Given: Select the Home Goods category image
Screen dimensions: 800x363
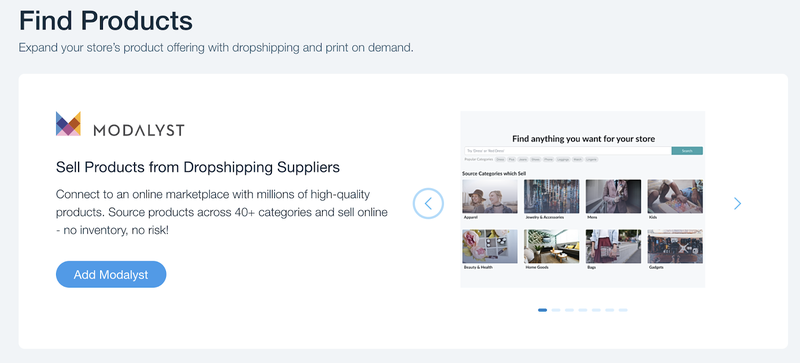Looking at the screenshot, I should pos(552,246).
